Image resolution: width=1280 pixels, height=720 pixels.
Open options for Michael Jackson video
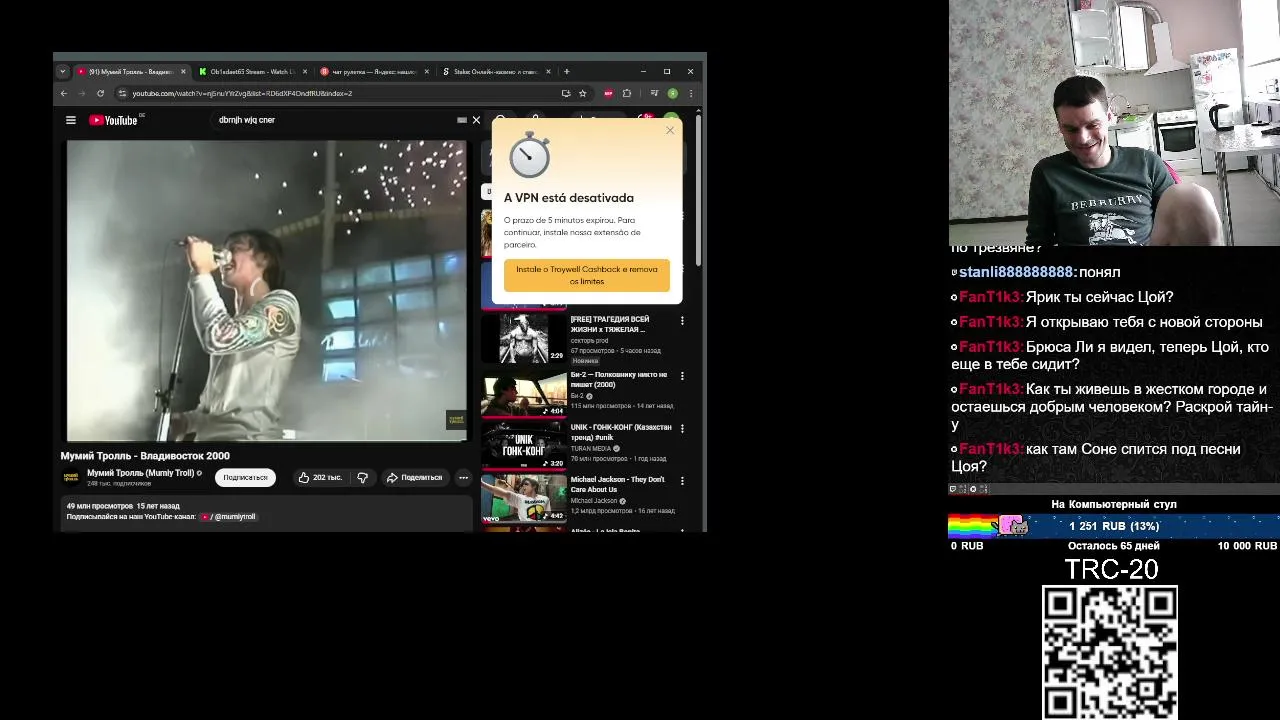tap(682, 480)
